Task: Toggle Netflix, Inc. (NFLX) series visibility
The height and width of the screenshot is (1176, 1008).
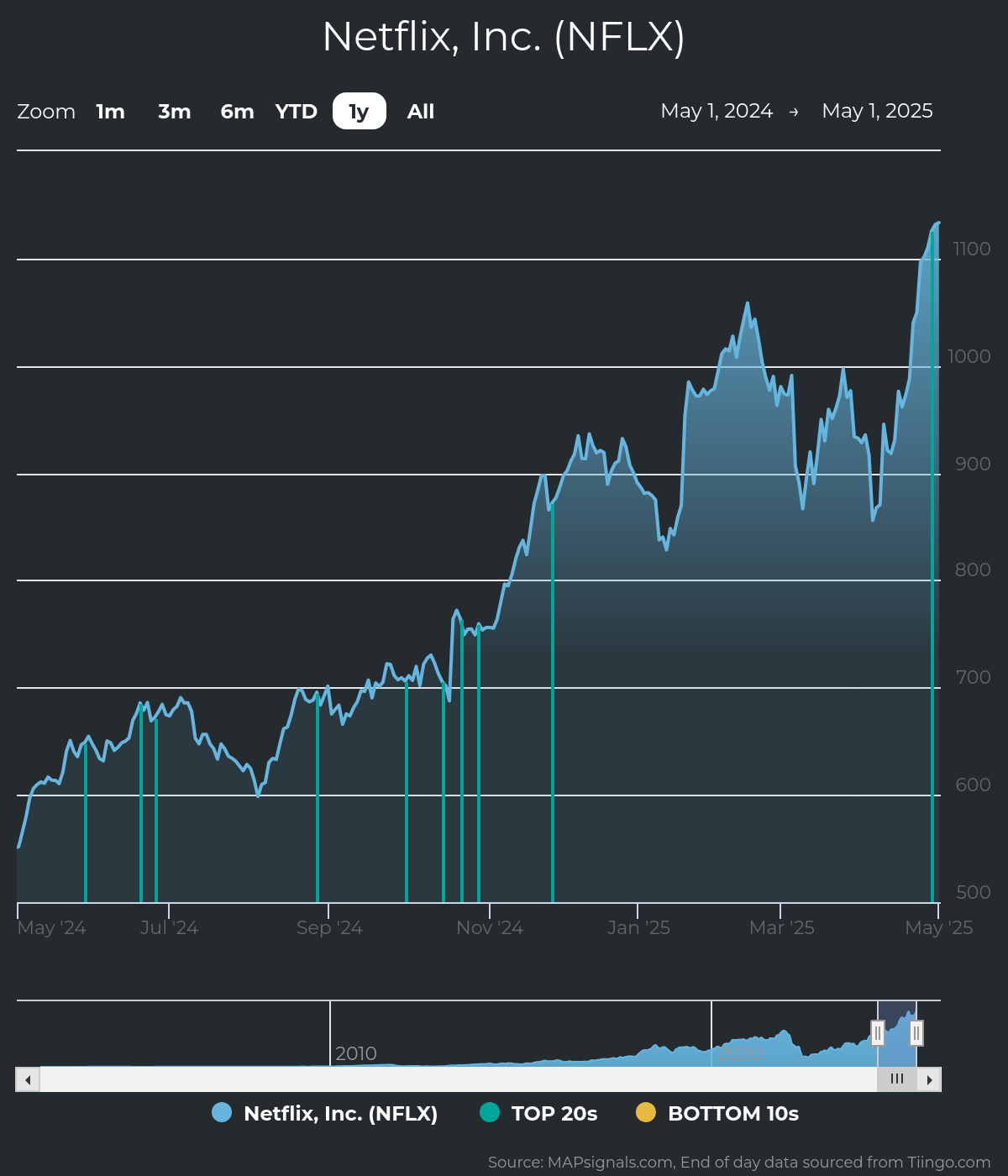Action: pyautogui.click(x=340, y=1113)
